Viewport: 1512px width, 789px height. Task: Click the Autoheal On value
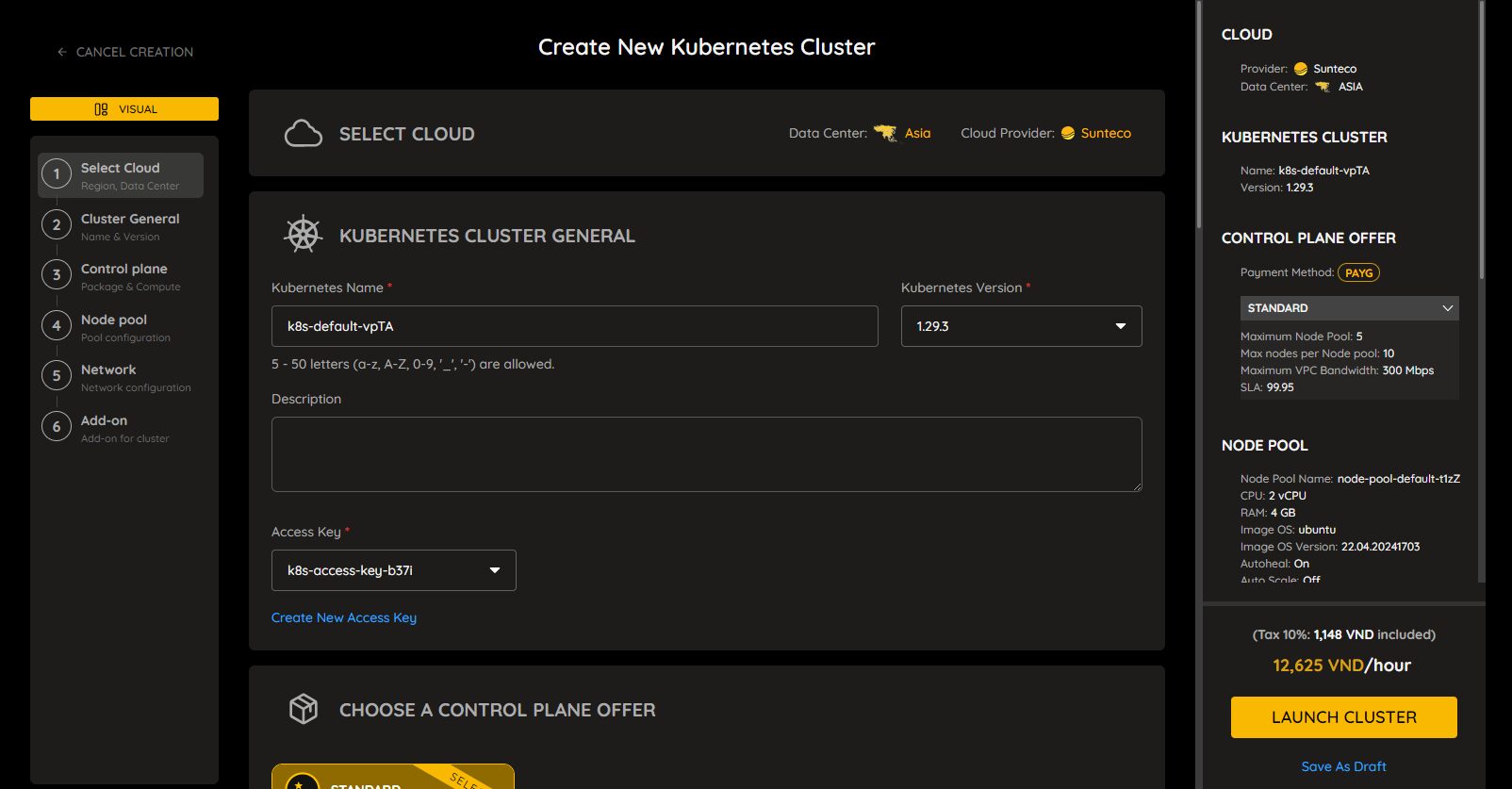pos(1302,564)
